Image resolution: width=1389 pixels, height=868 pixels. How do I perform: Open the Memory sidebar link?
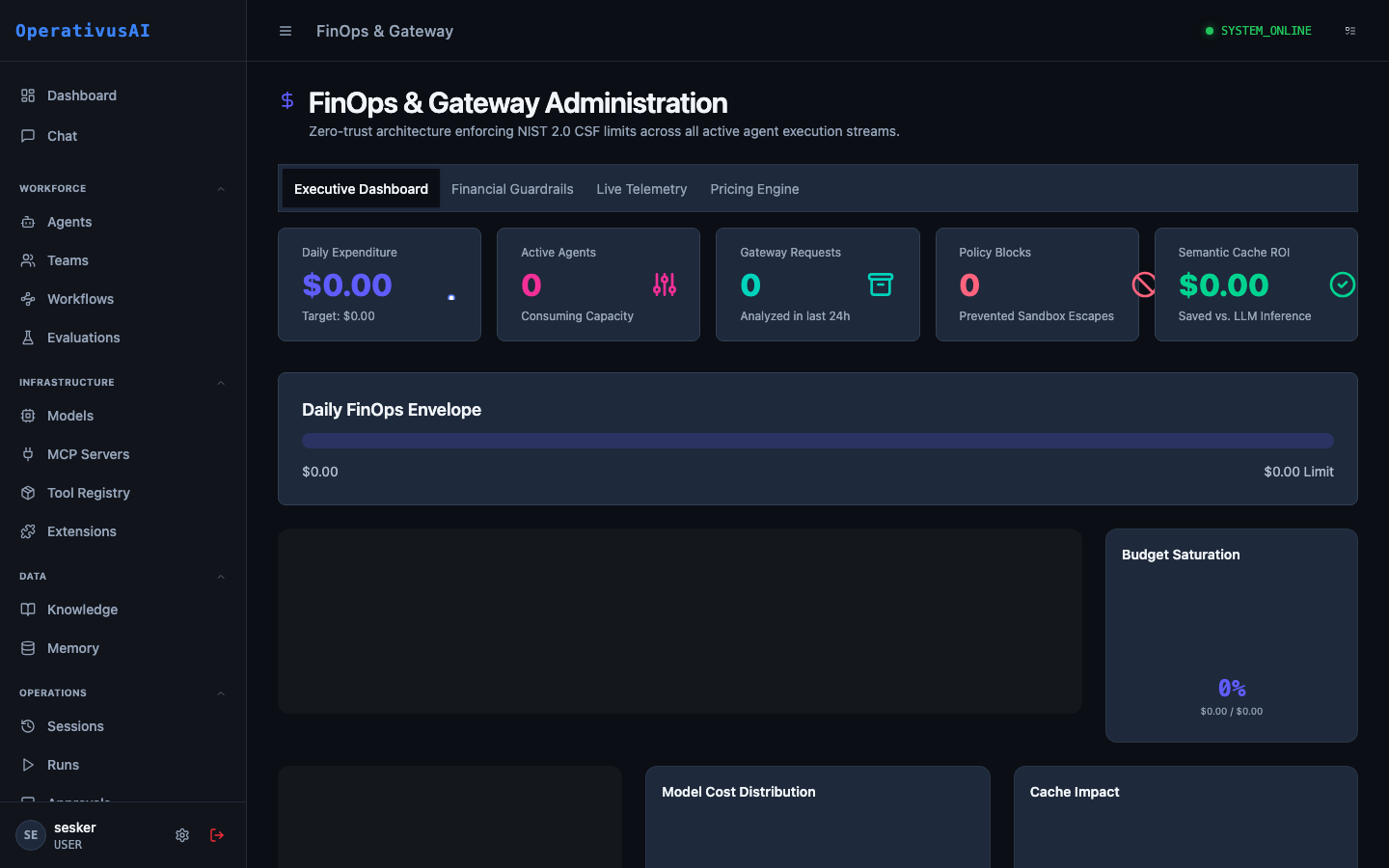[123, 648]
